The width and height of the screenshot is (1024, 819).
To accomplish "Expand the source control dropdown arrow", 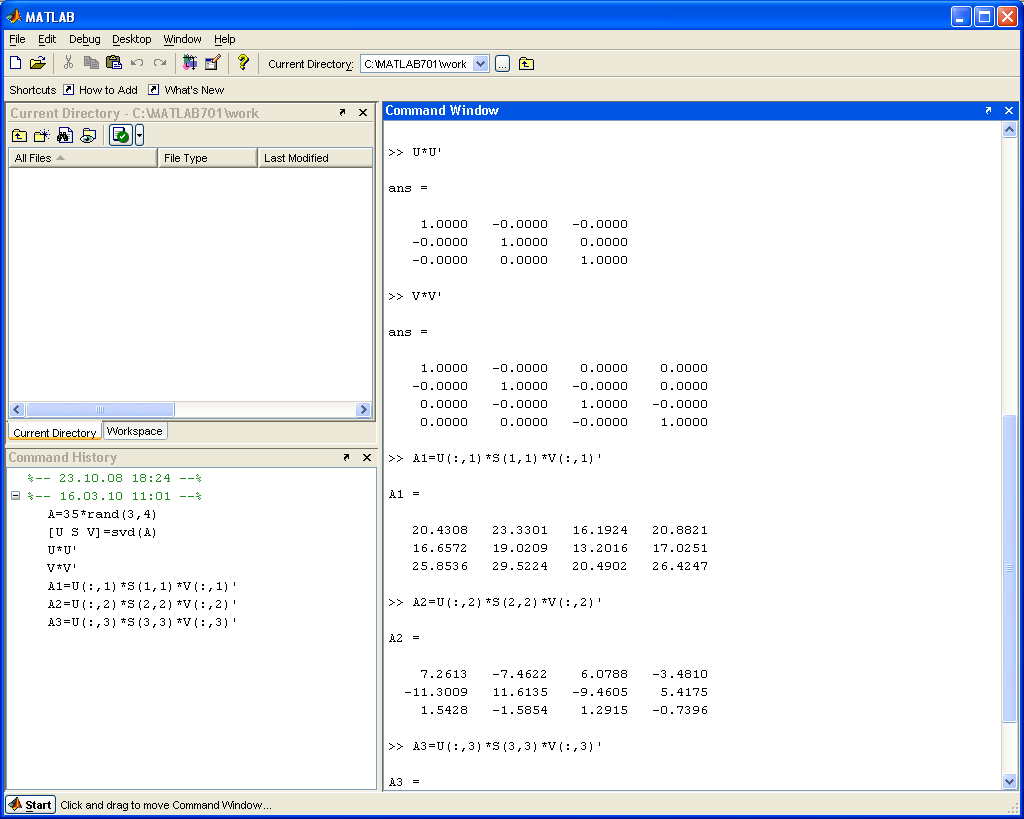I will pyautogui.click(x=139, y=135).
